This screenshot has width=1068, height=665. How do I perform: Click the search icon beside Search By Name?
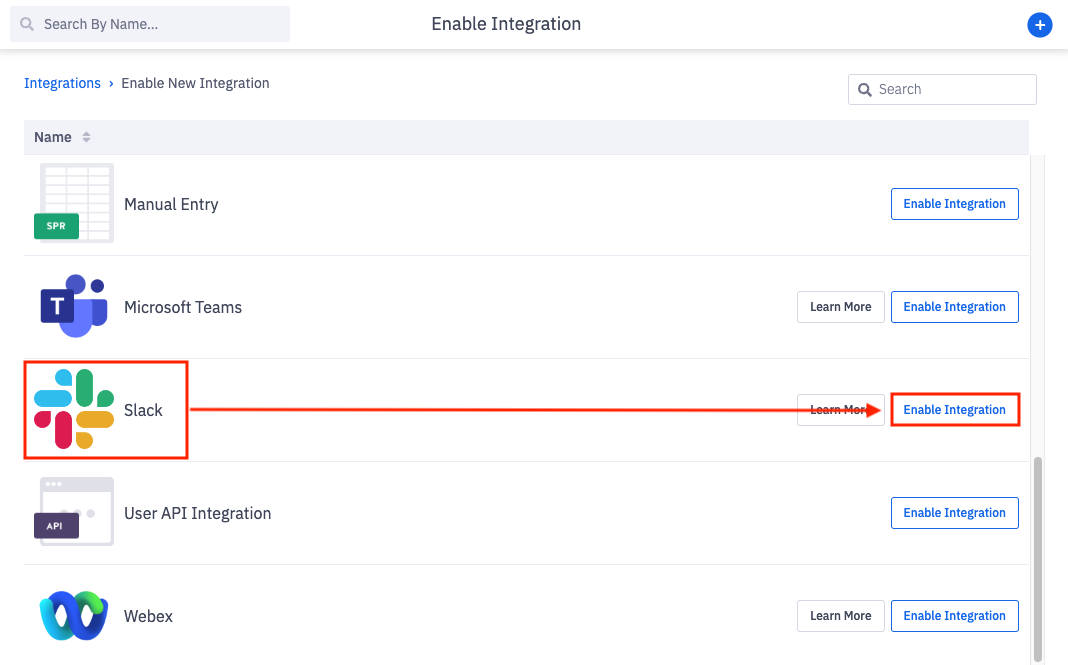point(26,23)
